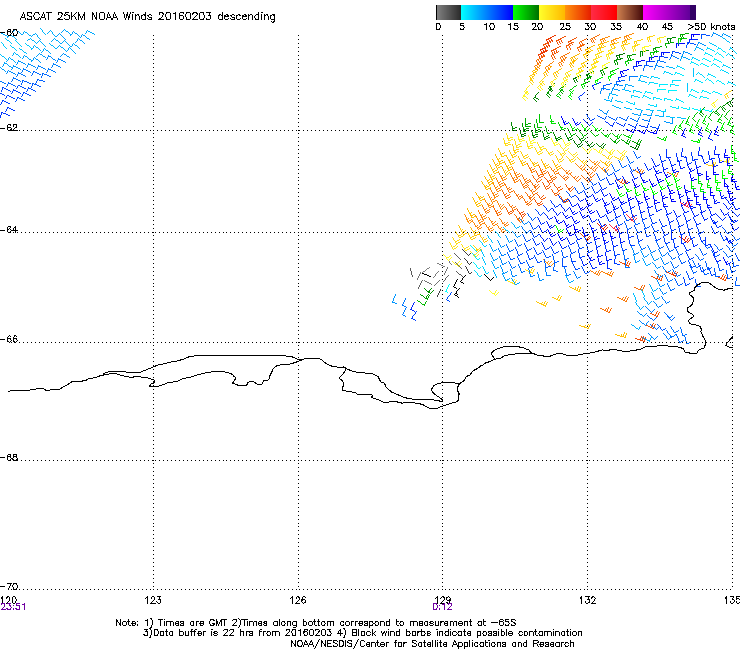Click the legend tick label '10'
Image resolution: width=740 pixels, height=650 pixels.
coord(489,27)
